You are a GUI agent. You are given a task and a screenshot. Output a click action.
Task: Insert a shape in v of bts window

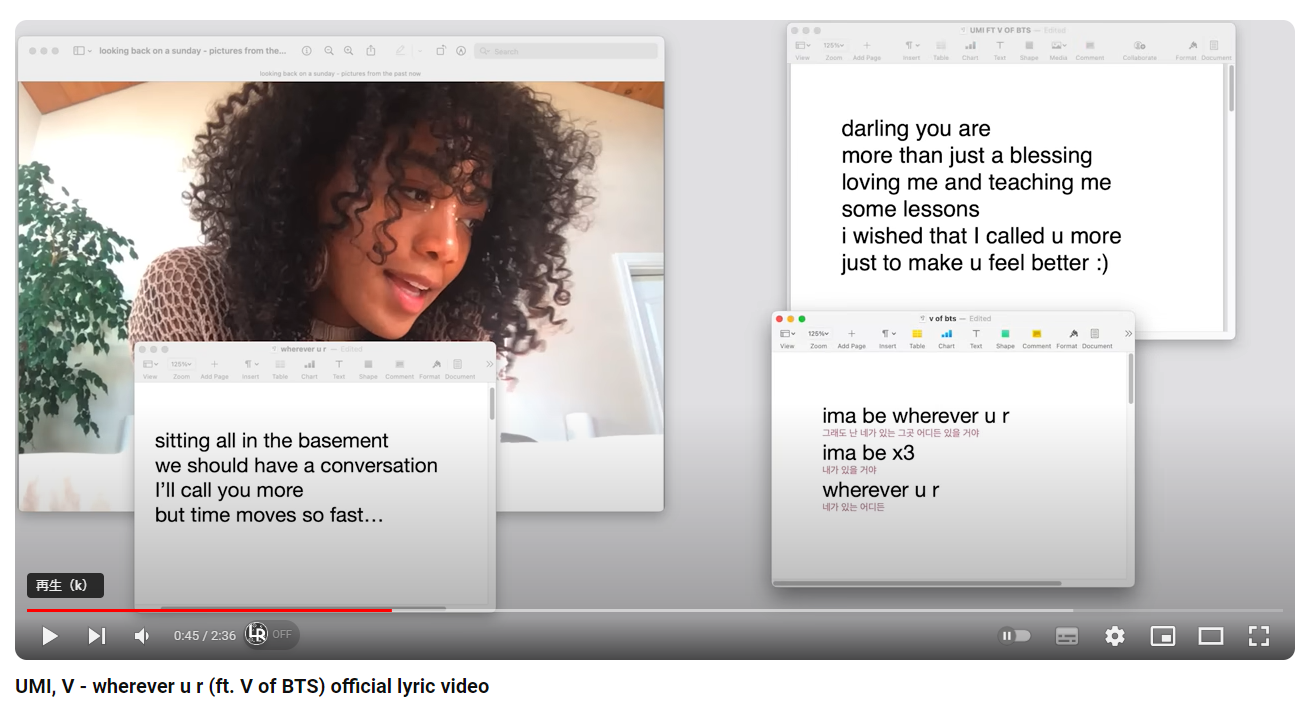coord(1005,338)
